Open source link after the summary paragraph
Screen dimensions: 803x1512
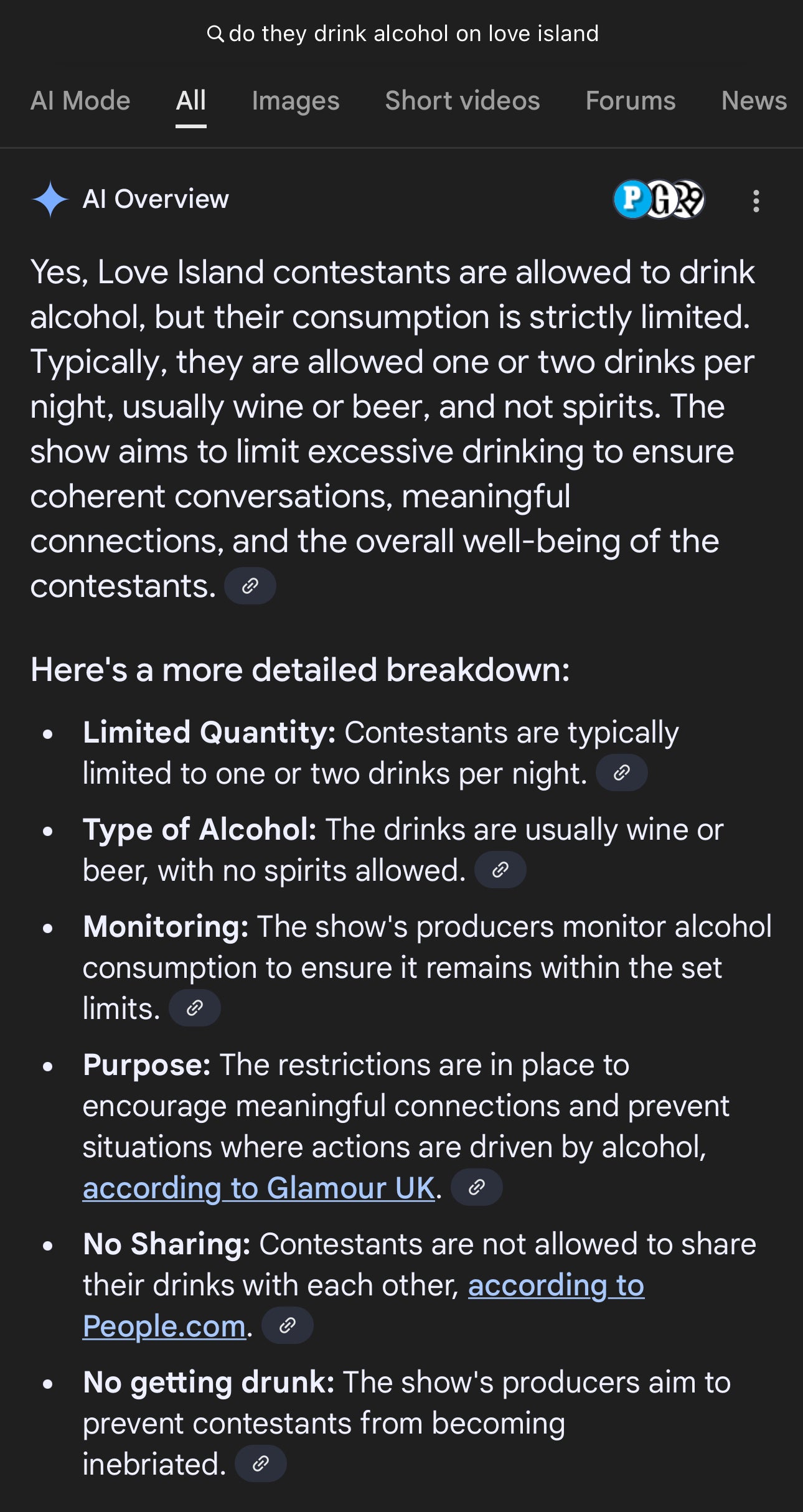250,586
